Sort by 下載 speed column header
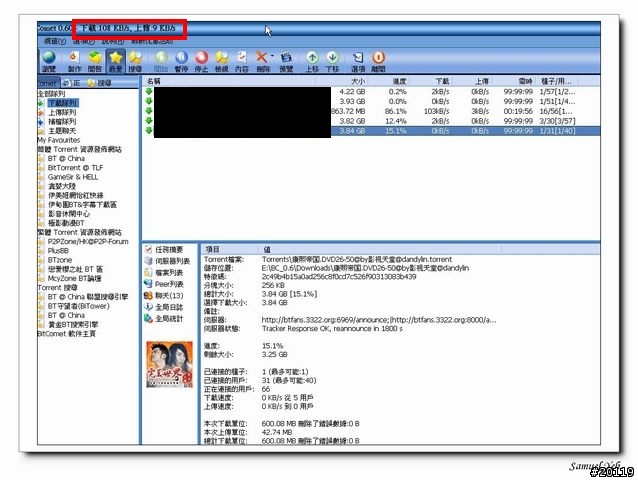638x480 pixels. (x=430, y=81)
